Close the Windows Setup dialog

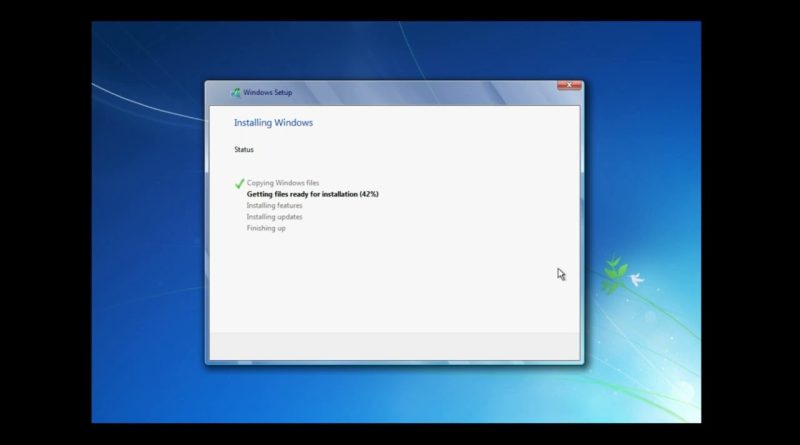pyautogui.click(x=569, y=85)
